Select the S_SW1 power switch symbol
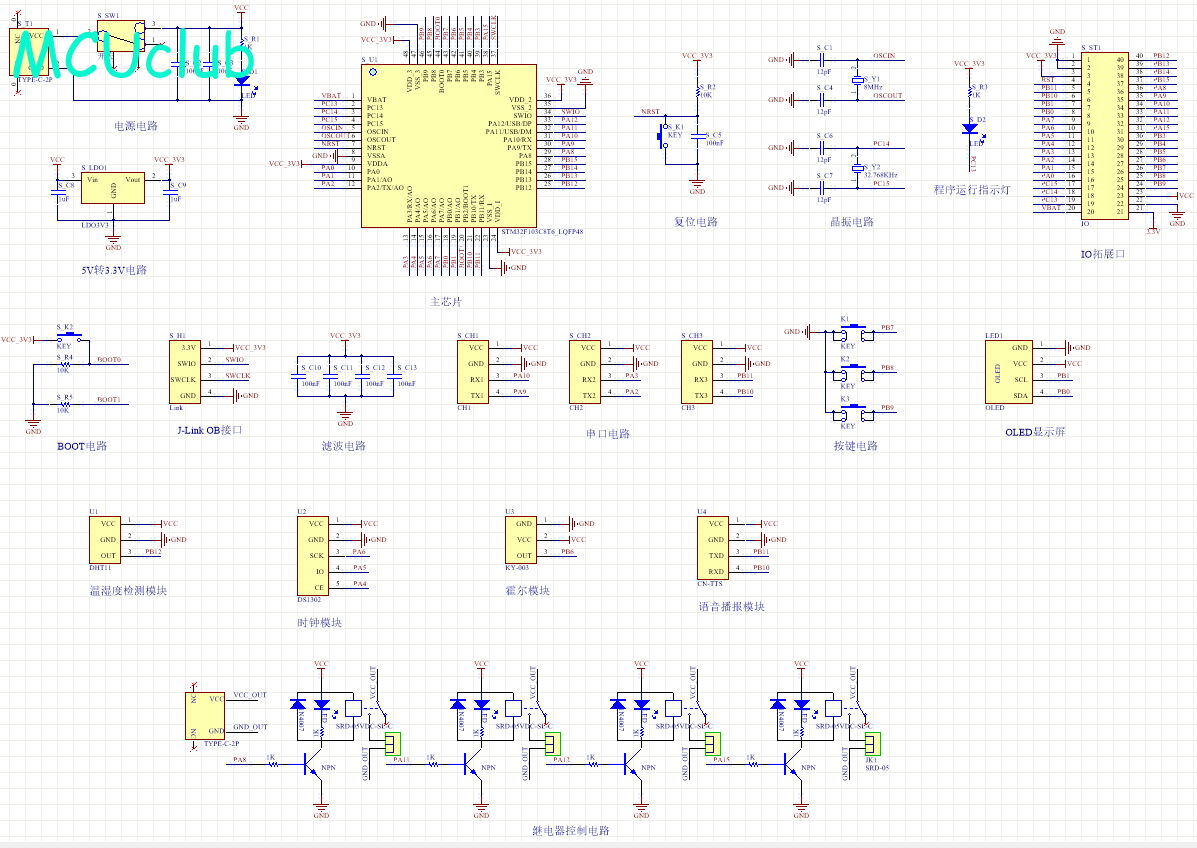The image size is (1197, 848). [x=121, y=35]
